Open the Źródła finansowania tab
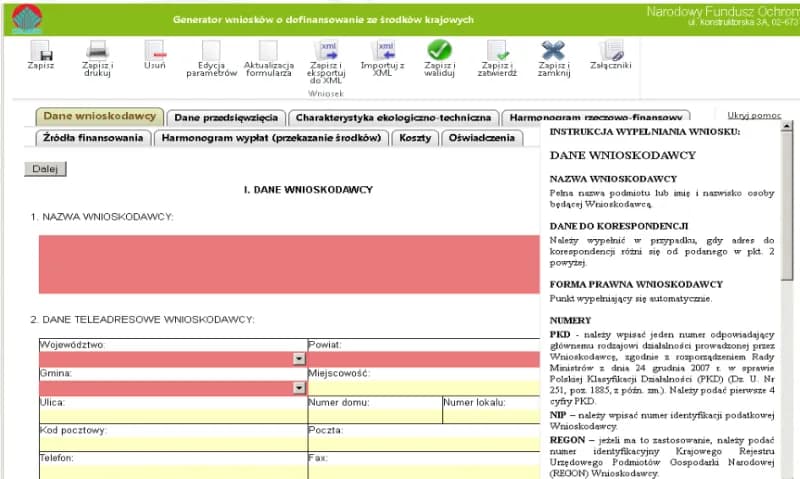 tap(94, 138)
